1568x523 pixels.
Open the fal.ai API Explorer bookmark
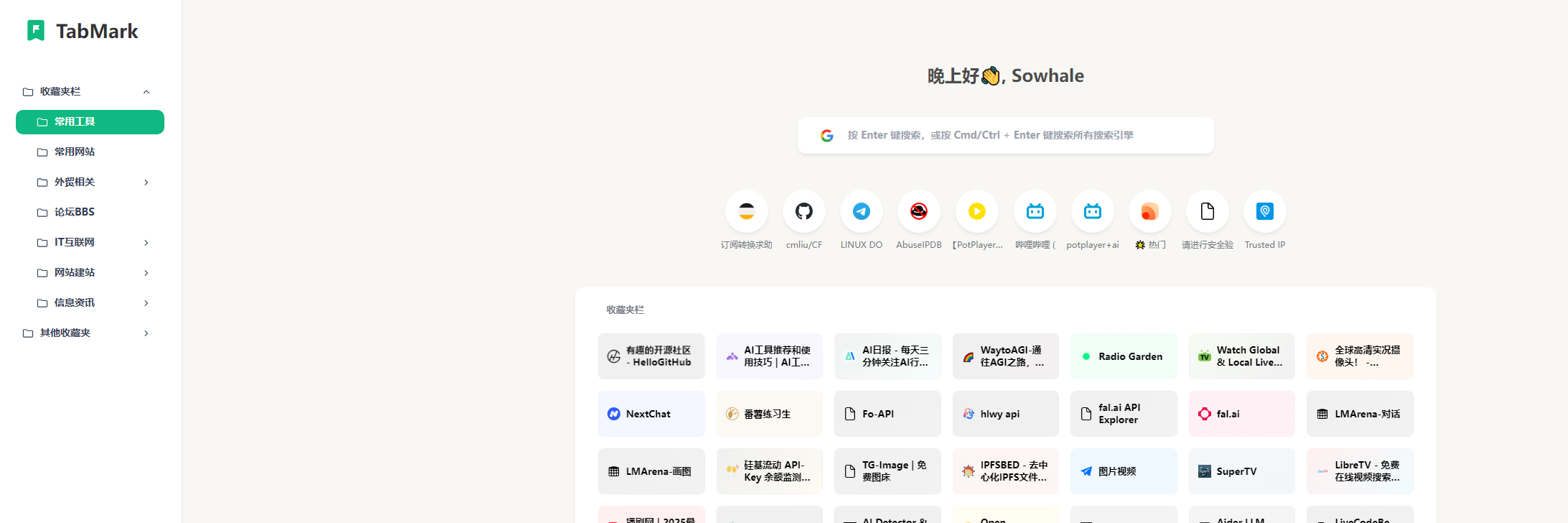click(x=1124, y=414)
